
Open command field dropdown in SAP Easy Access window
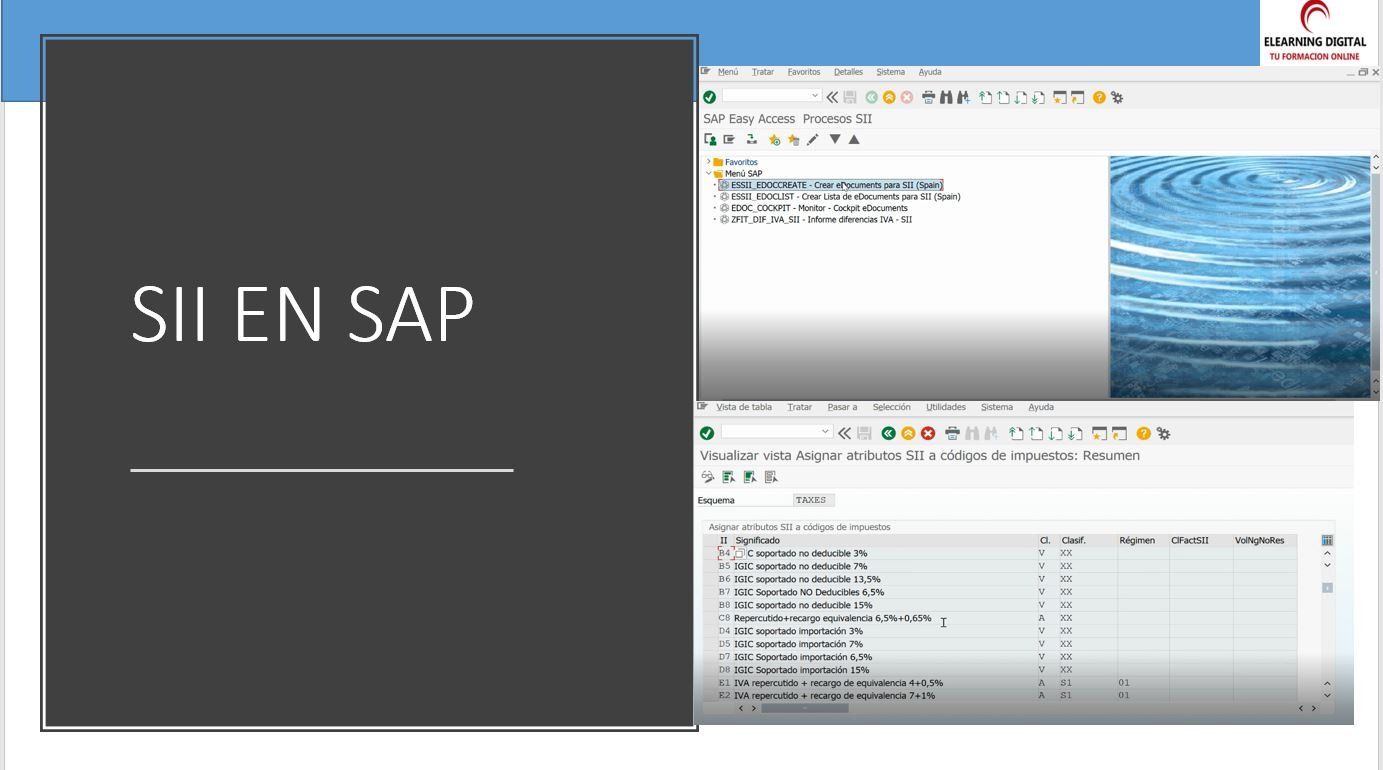pyautogui.click(x=815, y=96)
